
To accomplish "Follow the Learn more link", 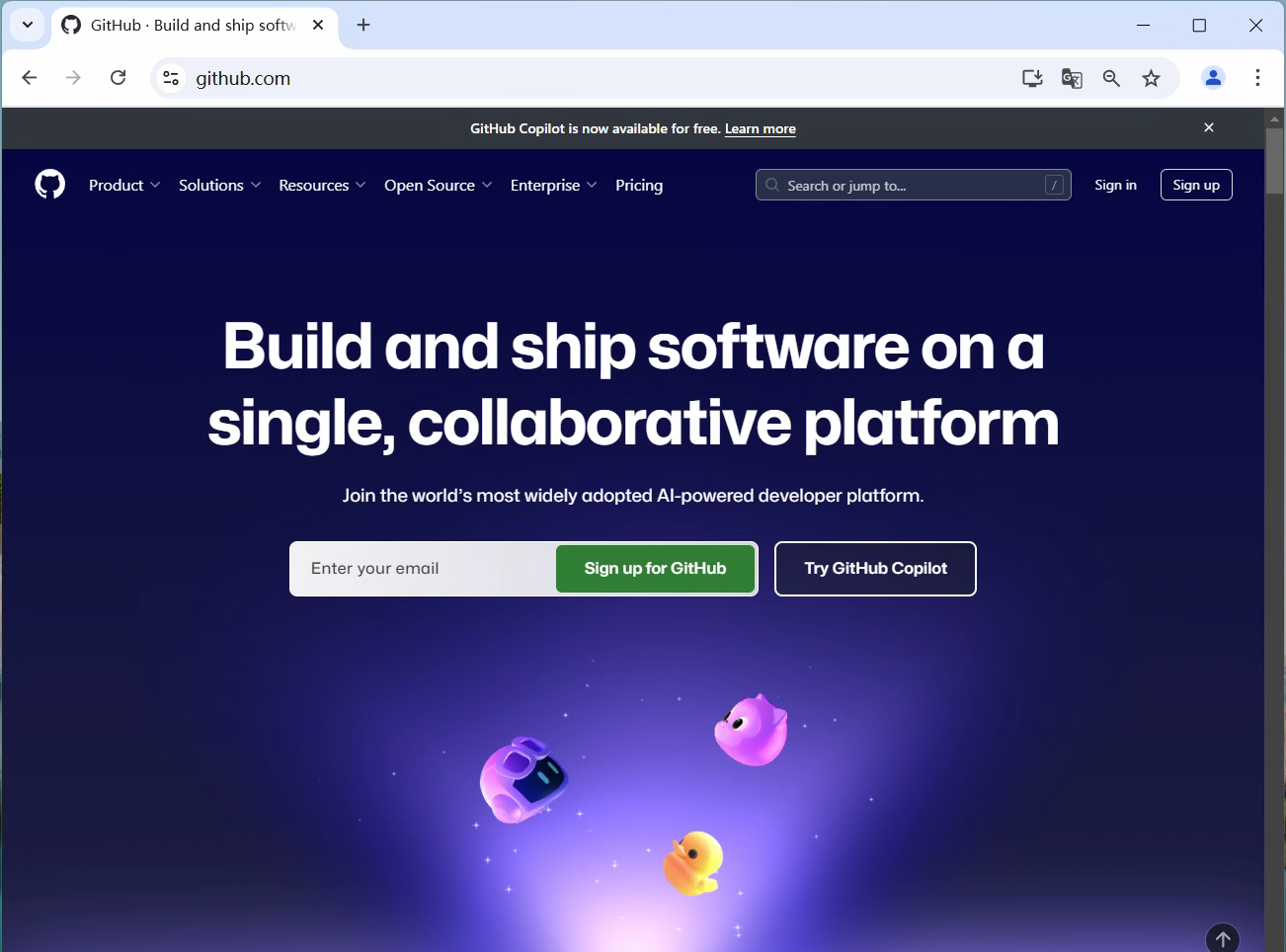I will tap(761, 128).
